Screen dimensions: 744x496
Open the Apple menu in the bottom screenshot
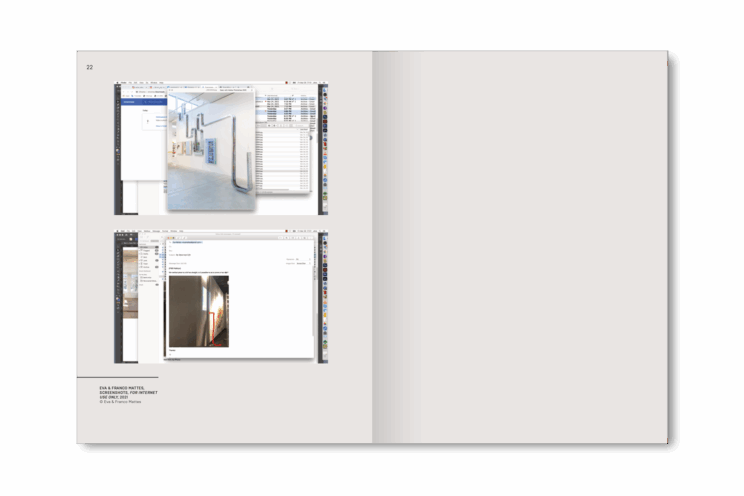pos(118,231)
